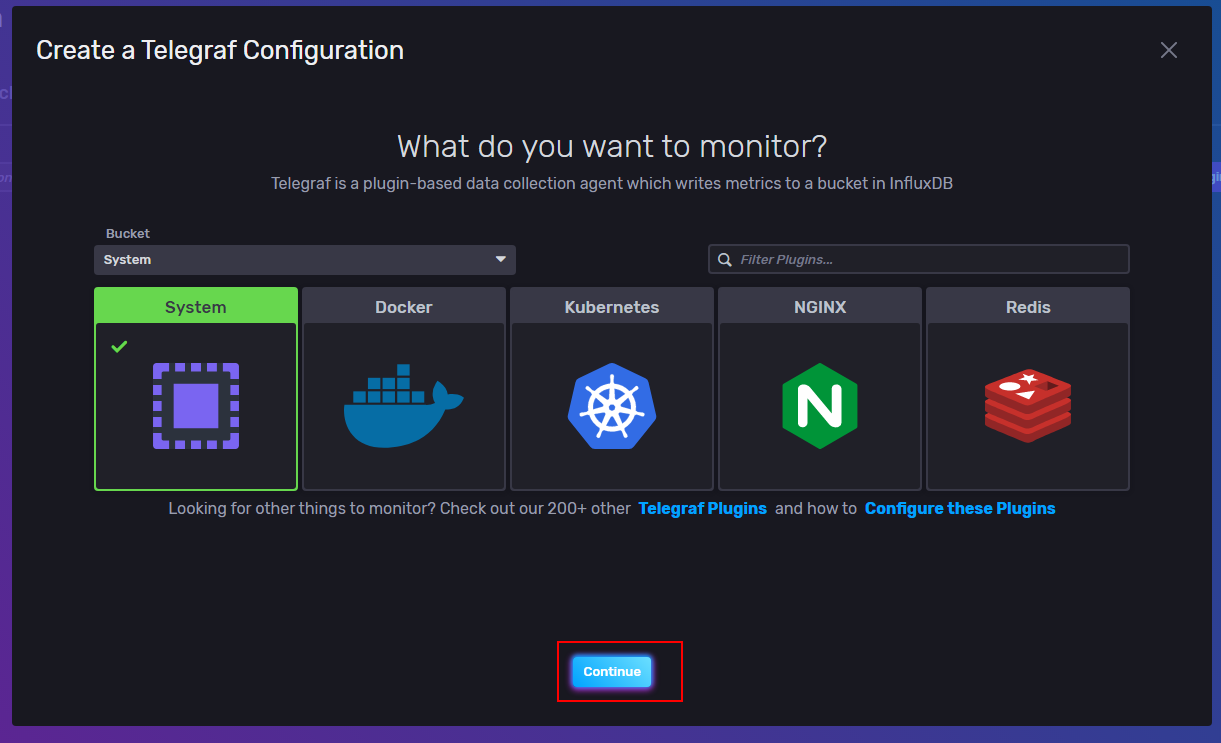Click the Bucket dropdown caret arrow
The width and height of the screenshot is (1221, 743).
[x=501, y=260]
